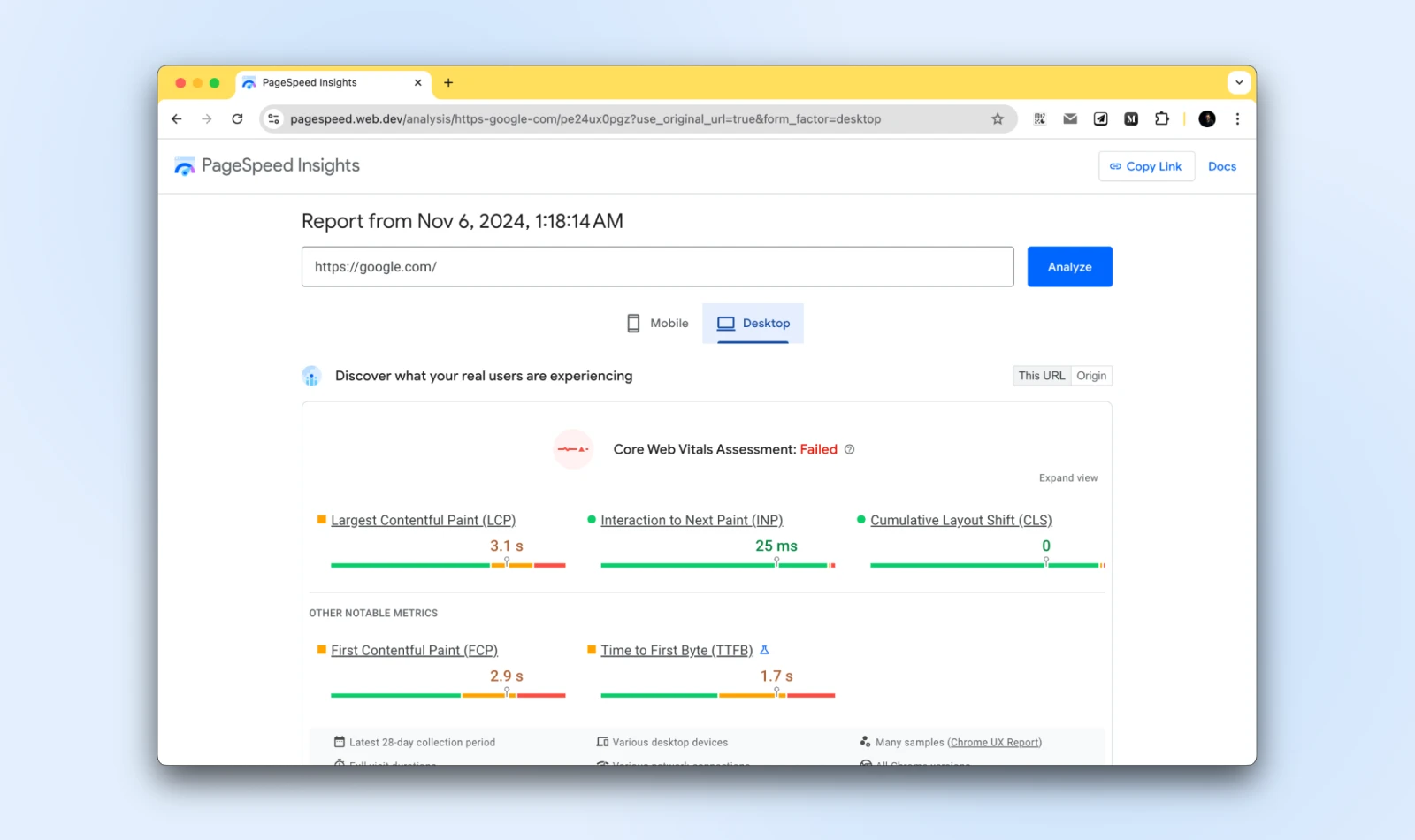The image size is (1415, 840).
Task: Click the FCP distribution bar
Action: [447, 695]
